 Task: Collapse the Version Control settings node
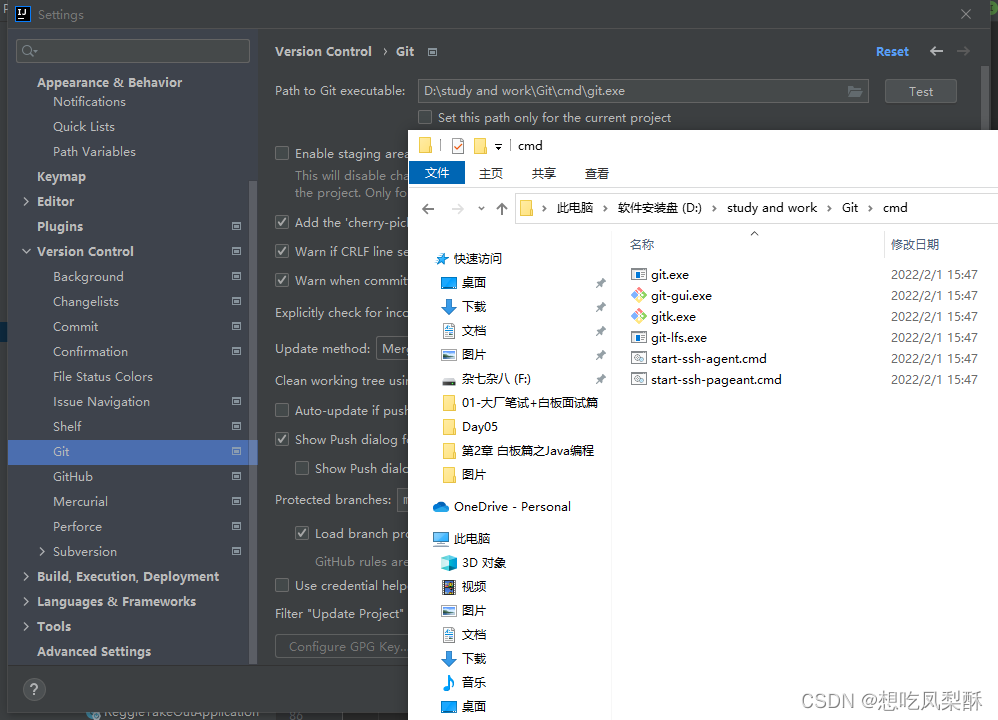click(26, 251)
